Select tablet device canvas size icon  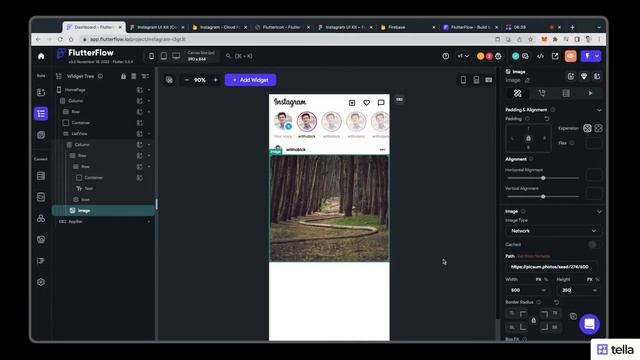164,56
